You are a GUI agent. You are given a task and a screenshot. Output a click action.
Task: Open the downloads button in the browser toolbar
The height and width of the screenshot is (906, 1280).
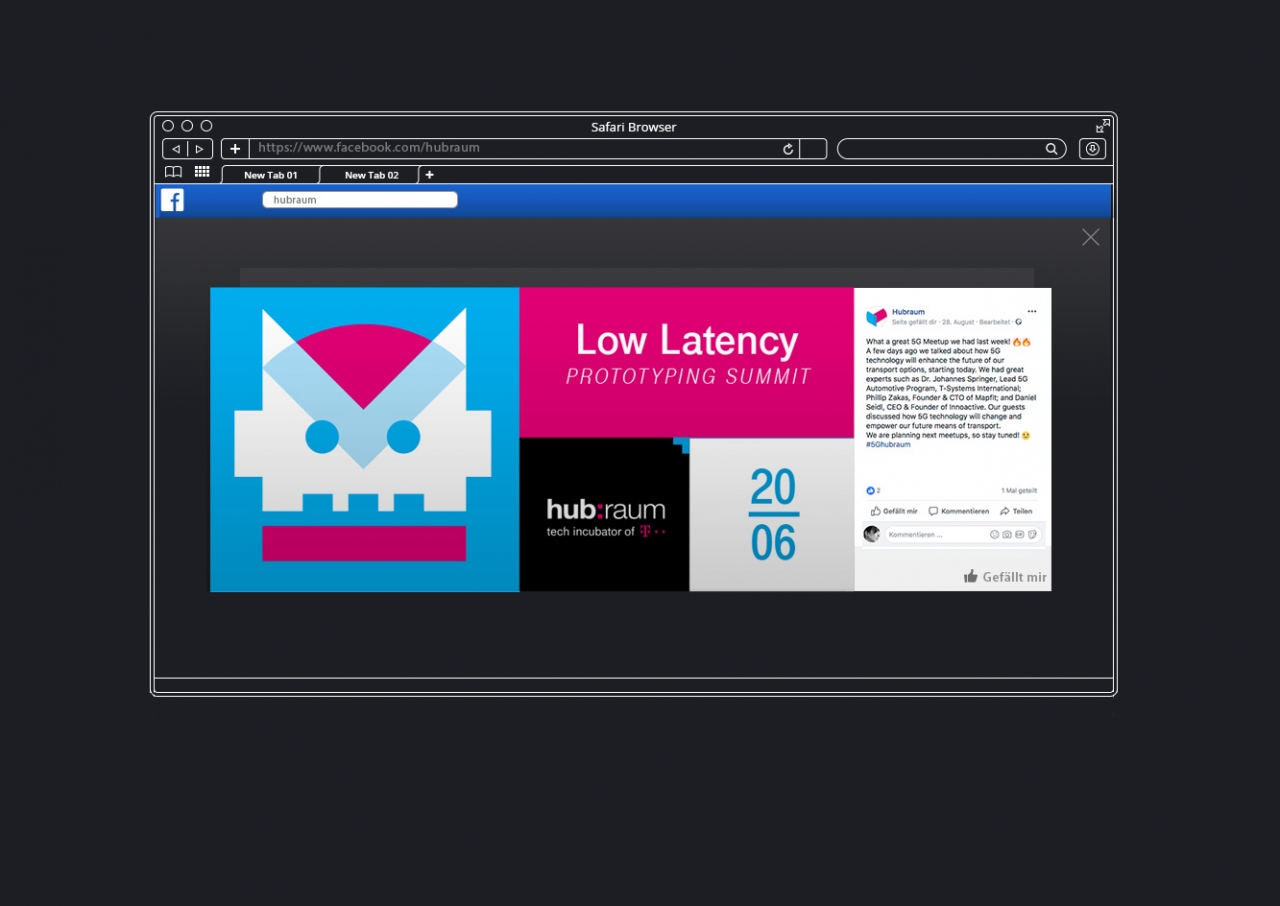[1092, 149]
